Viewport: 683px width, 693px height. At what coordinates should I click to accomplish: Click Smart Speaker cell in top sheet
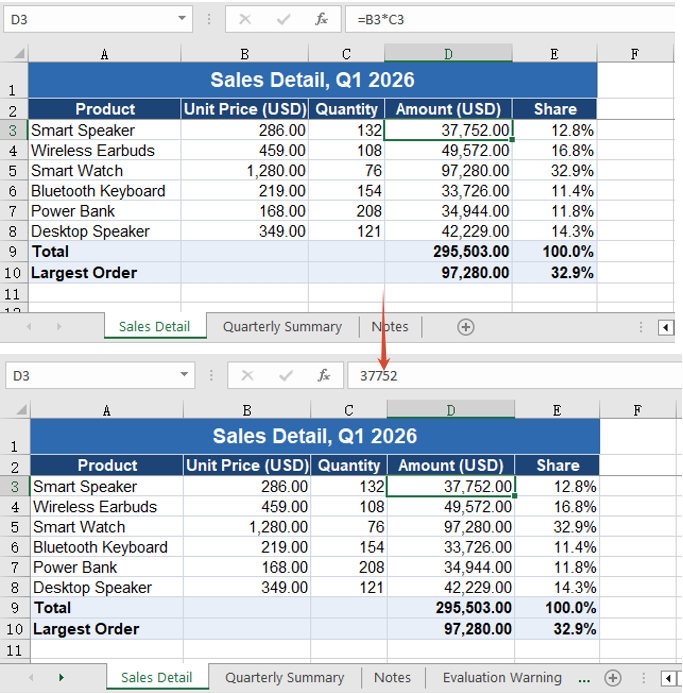click(x=104, y=130)
